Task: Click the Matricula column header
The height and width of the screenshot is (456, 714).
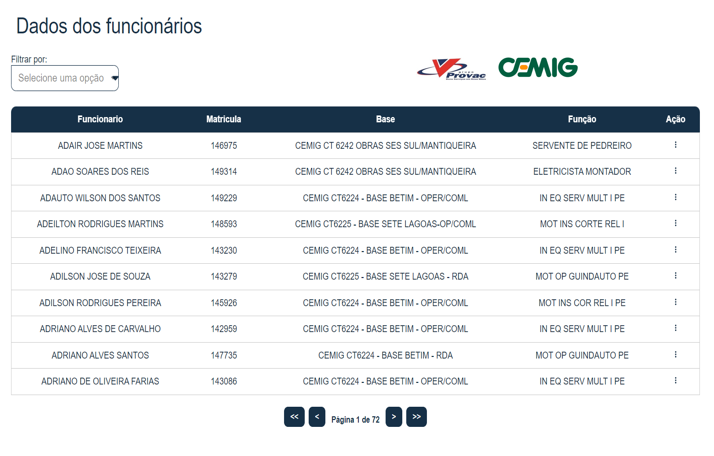Action: [x=224, y=119]
